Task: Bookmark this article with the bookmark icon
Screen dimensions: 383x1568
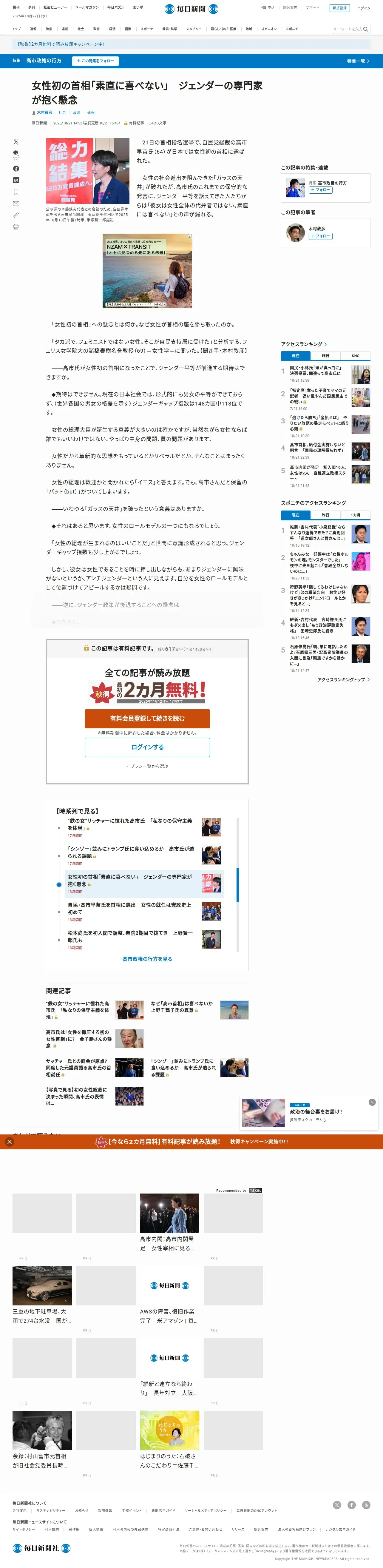Action: point(16,192)
